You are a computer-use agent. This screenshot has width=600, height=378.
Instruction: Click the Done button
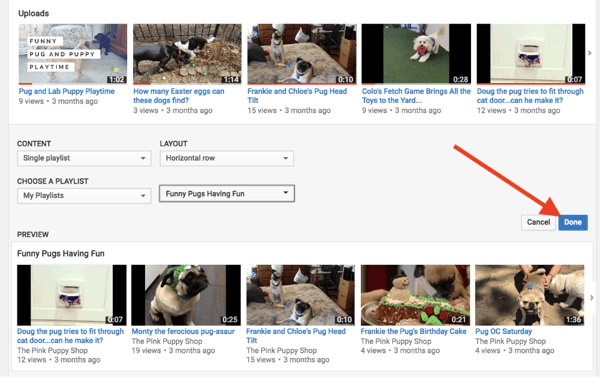click(573, 222)
